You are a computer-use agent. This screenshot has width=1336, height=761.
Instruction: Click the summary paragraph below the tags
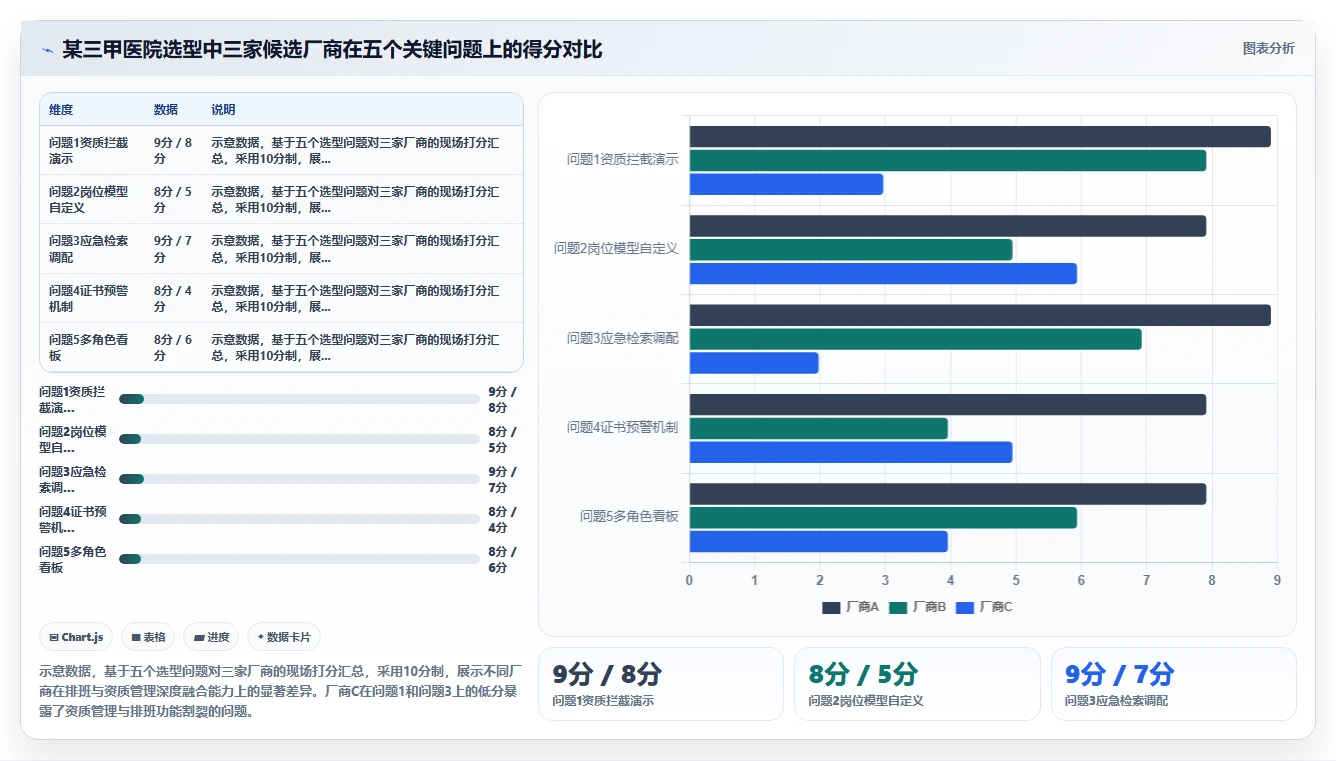click(x=281, y=691)
